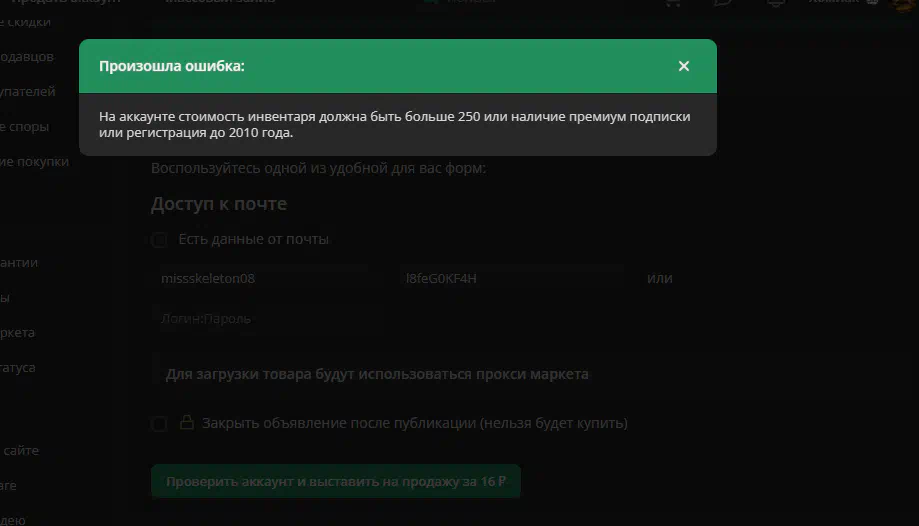This screenshot has width=919, height=526.
Task: Focus the password field 'l8feG0KF4H'
Action: [x=514, y=279]
